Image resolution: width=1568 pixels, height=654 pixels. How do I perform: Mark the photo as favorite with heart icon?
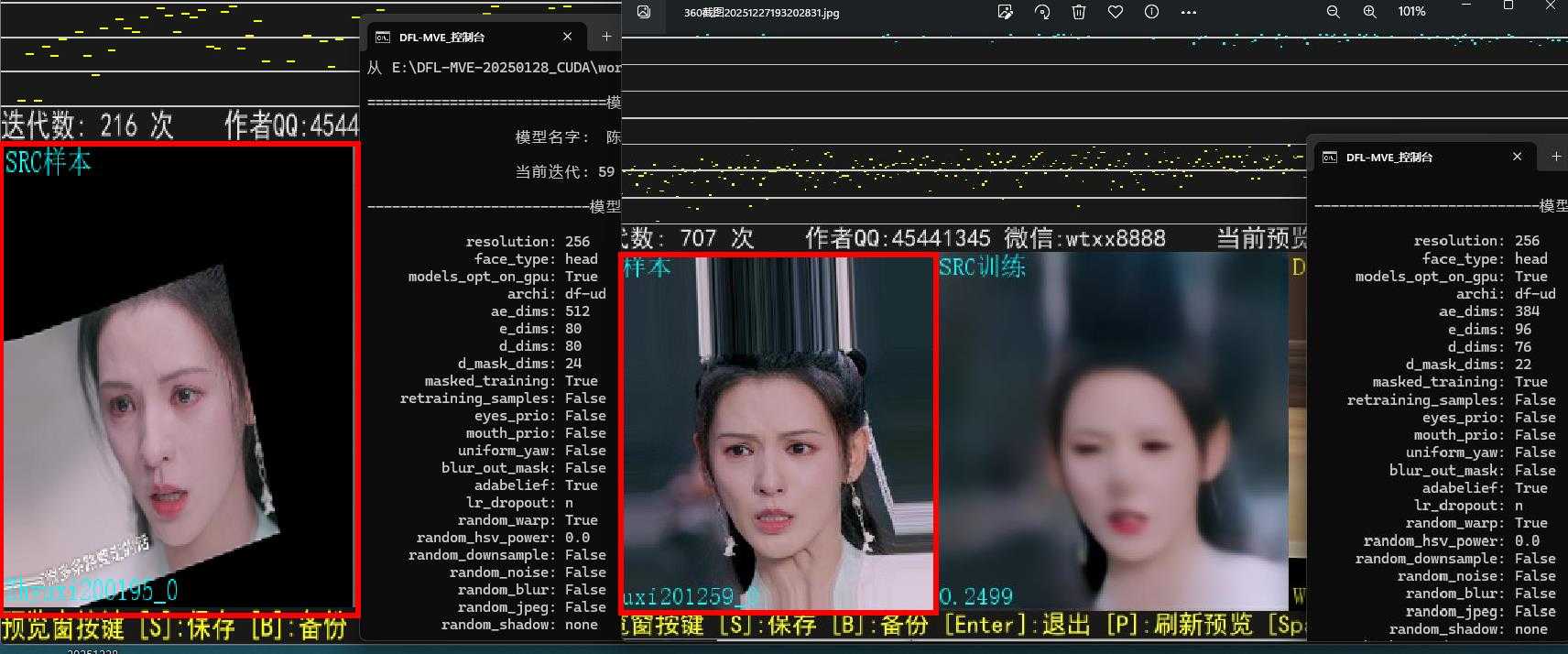click(x=1115, y=12)
